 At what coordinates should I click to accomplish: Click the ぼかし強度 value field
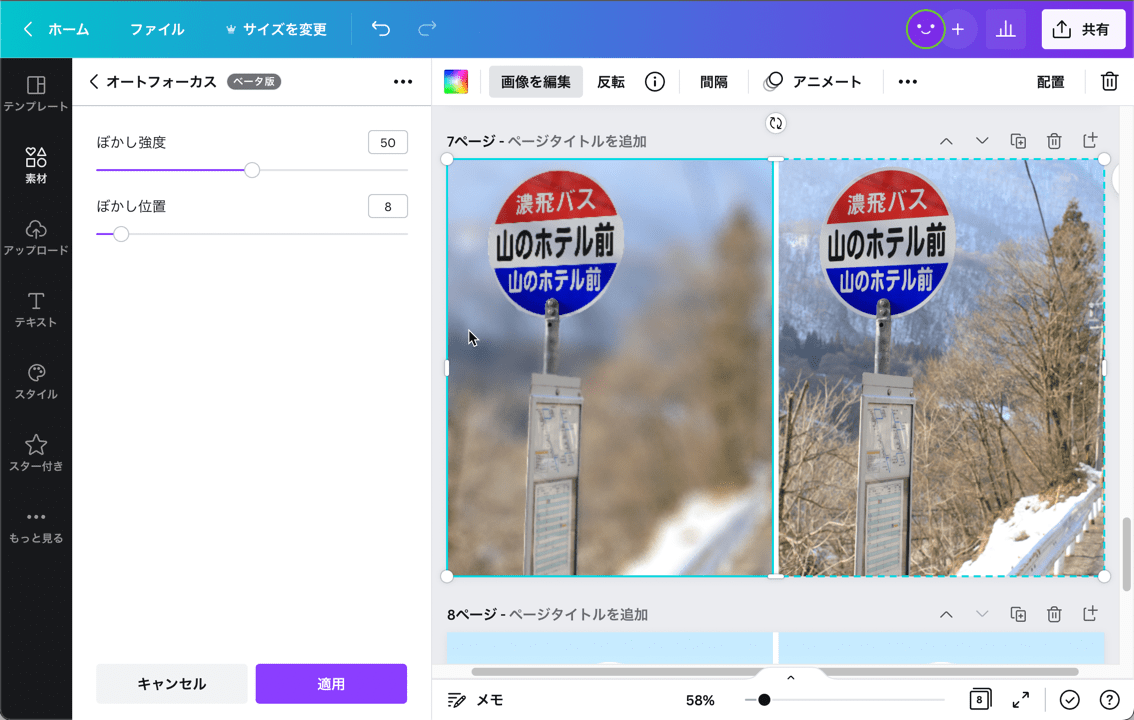pyautogui.click(x=388, y=142)
